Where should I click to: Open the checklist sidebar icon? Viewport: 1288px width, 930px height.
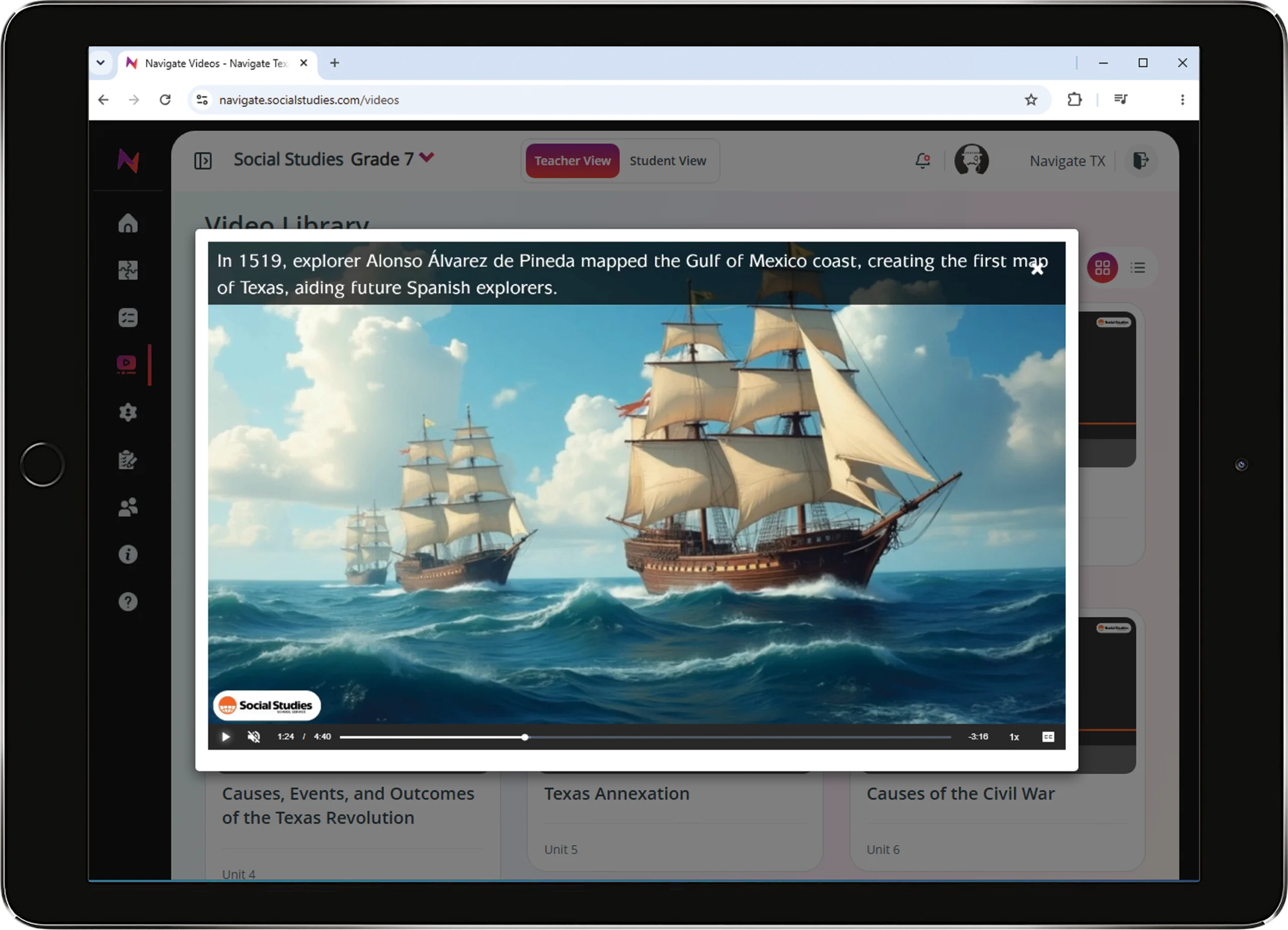pyautogui.click(x=128, y=318)
